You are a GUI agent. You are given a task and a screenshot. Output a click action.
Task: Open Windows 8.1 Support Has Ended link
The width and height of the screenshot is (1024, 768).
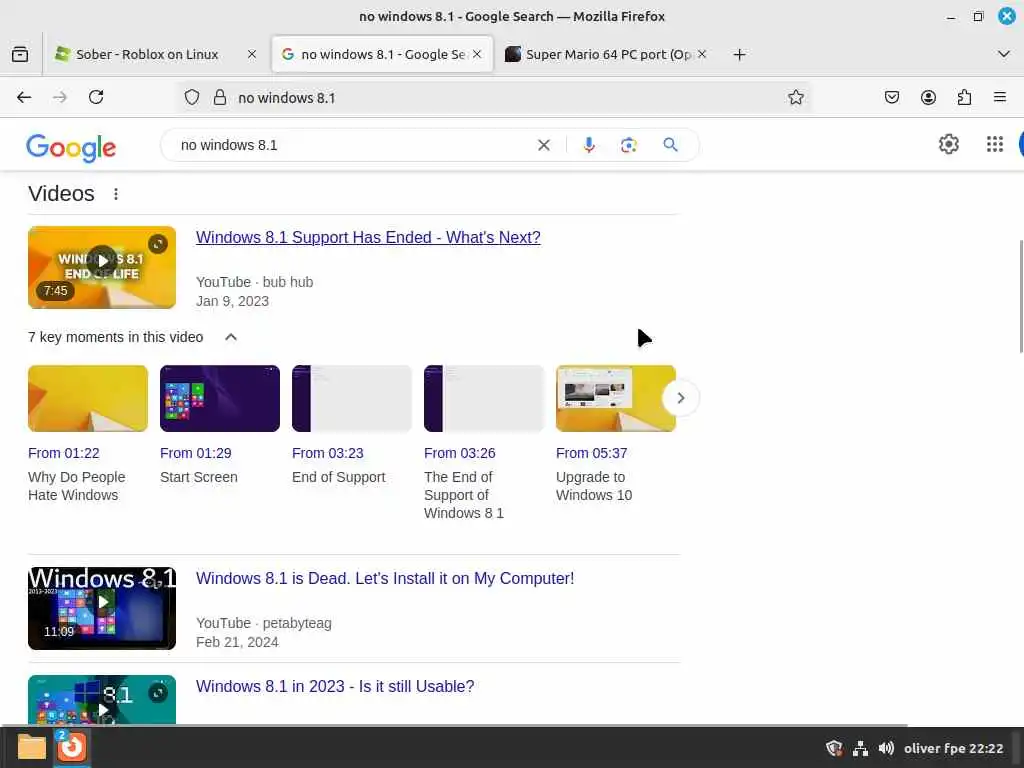click(368, 238)
